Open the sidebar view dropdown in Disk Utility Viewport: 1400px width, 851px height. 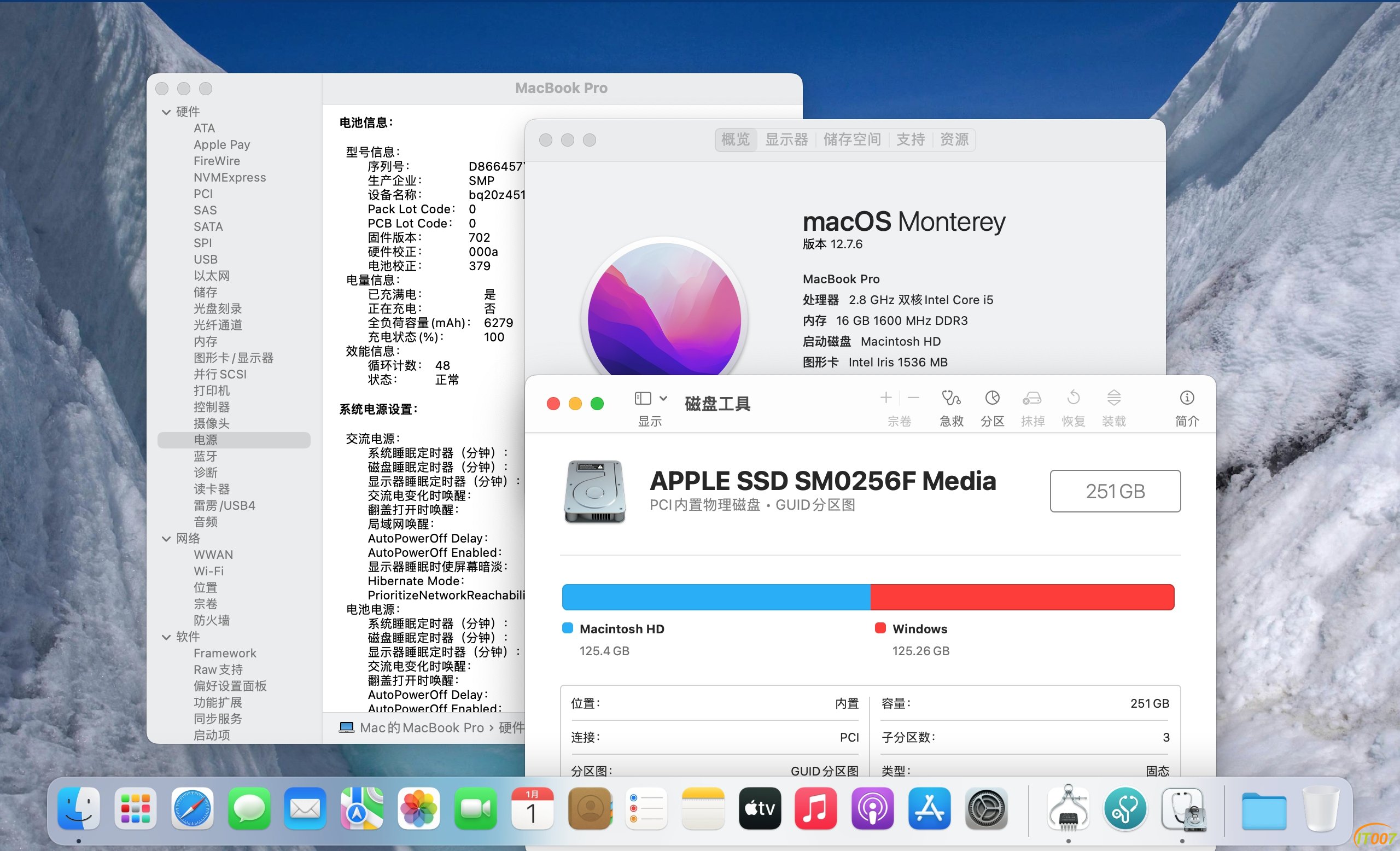[x=662, y=398]
